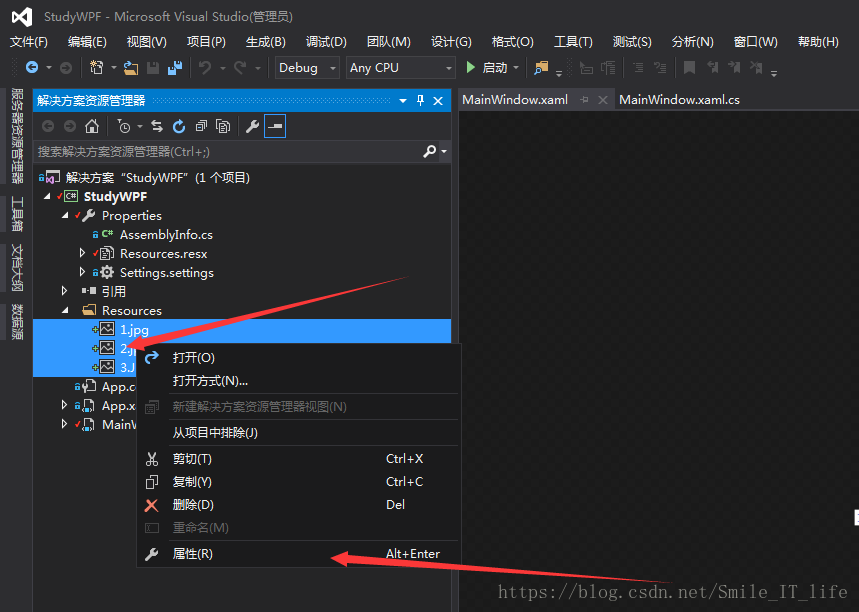Open the 视图(V) menu
Viewport: 859px width, 612px height.
(x=146, y=42)
